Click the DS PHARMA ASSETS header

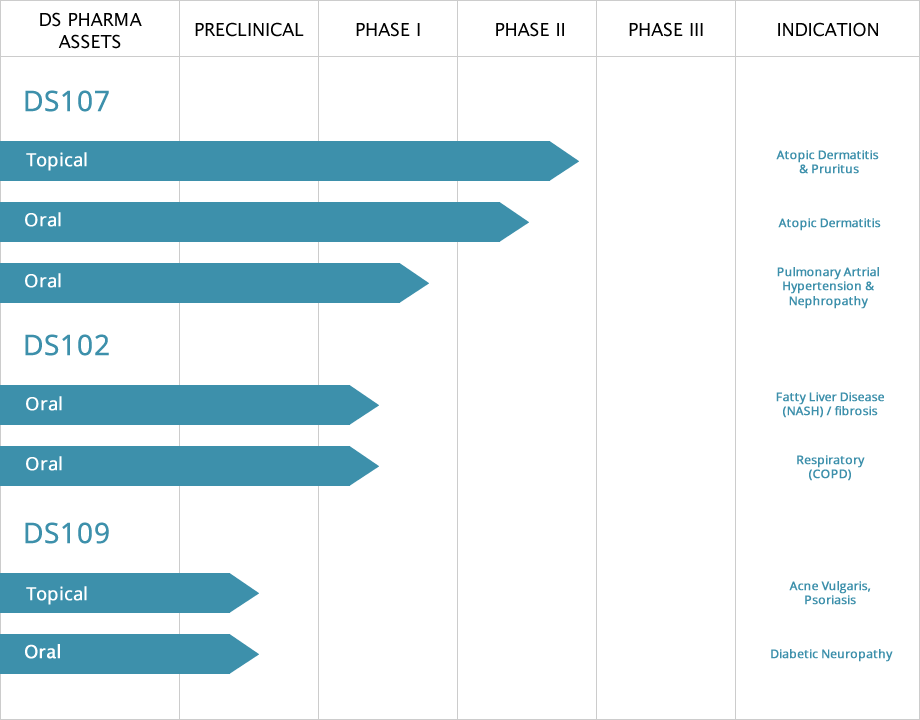click(x=90, y=29)
